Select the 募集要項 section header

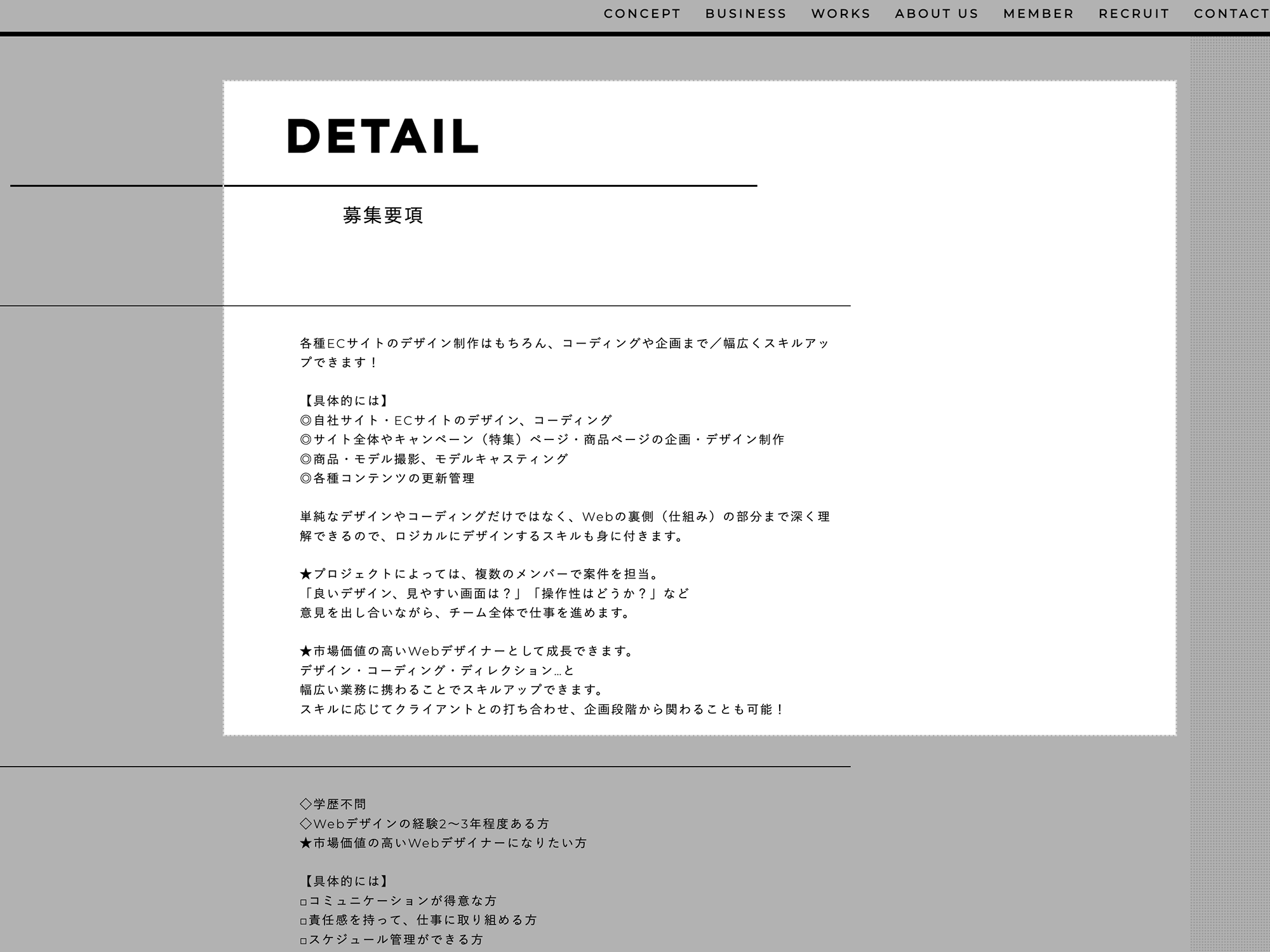[384, 213]
